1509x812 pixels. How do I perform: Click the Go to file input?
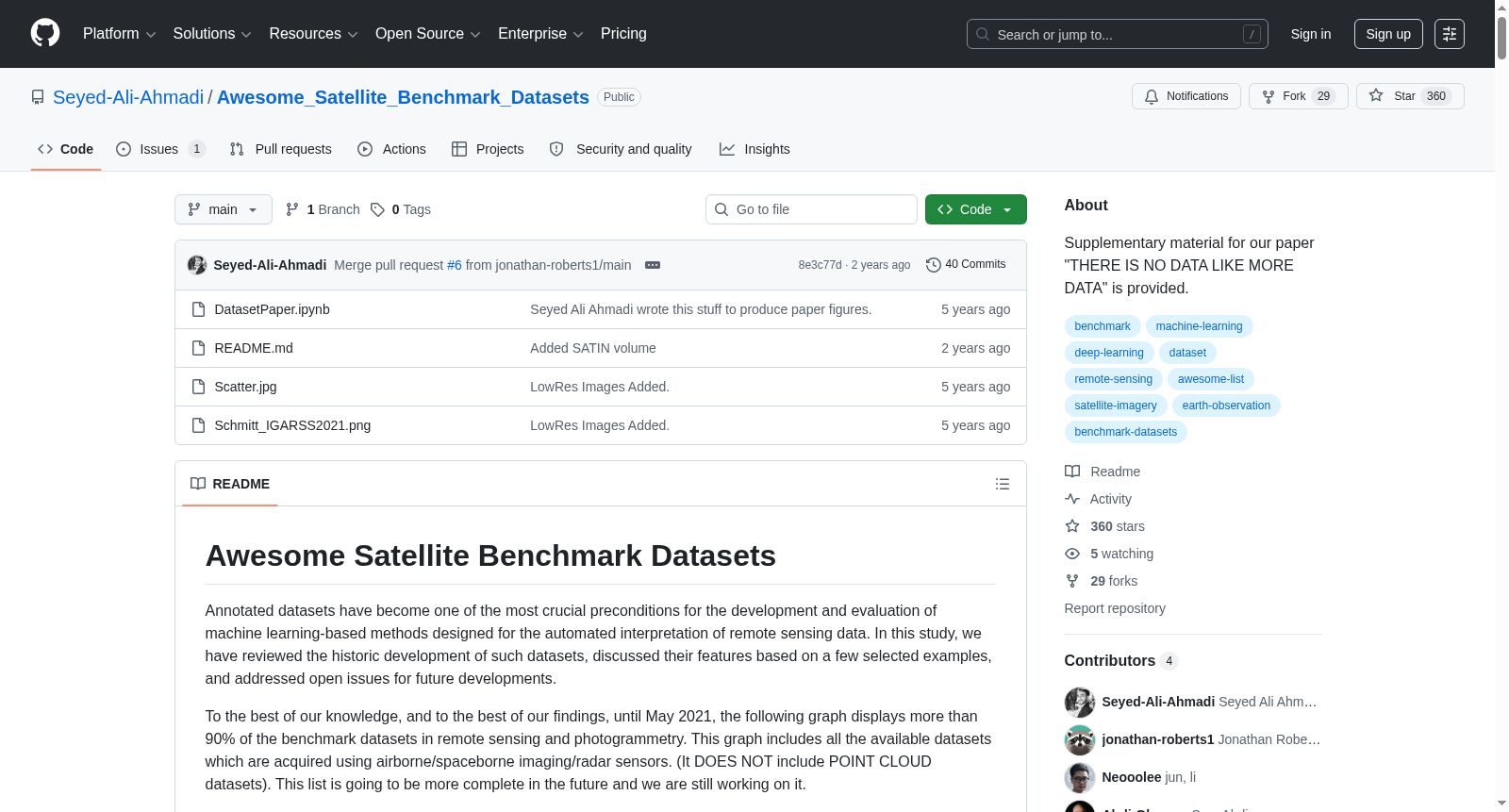811,209
